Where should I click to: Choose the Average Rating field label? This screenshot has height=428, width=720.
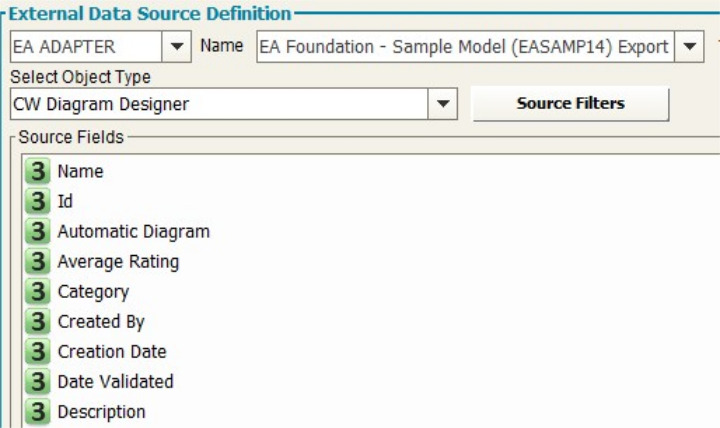point(118,262)
